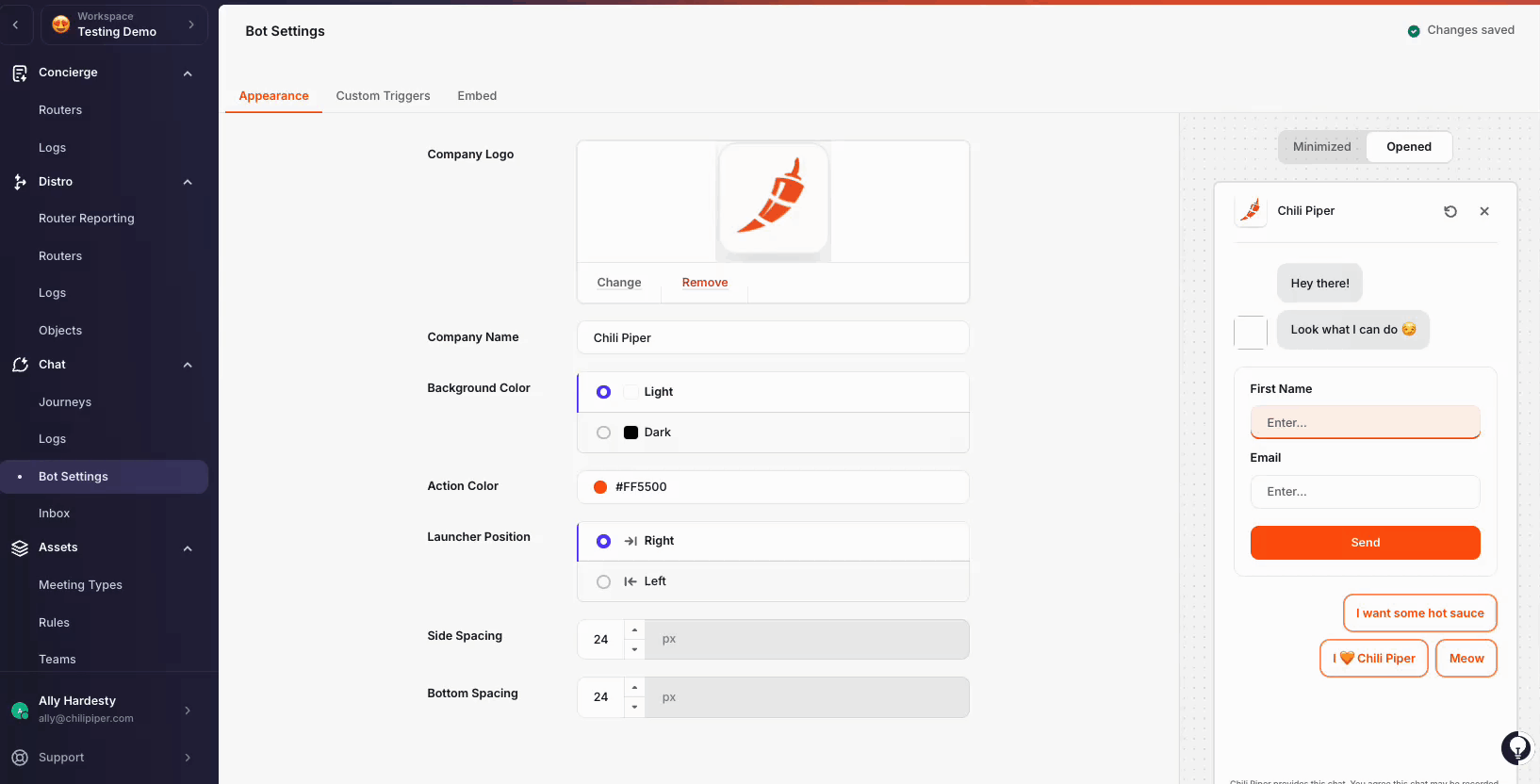Click Ally Hardesty avatar icon

[20, 710]
